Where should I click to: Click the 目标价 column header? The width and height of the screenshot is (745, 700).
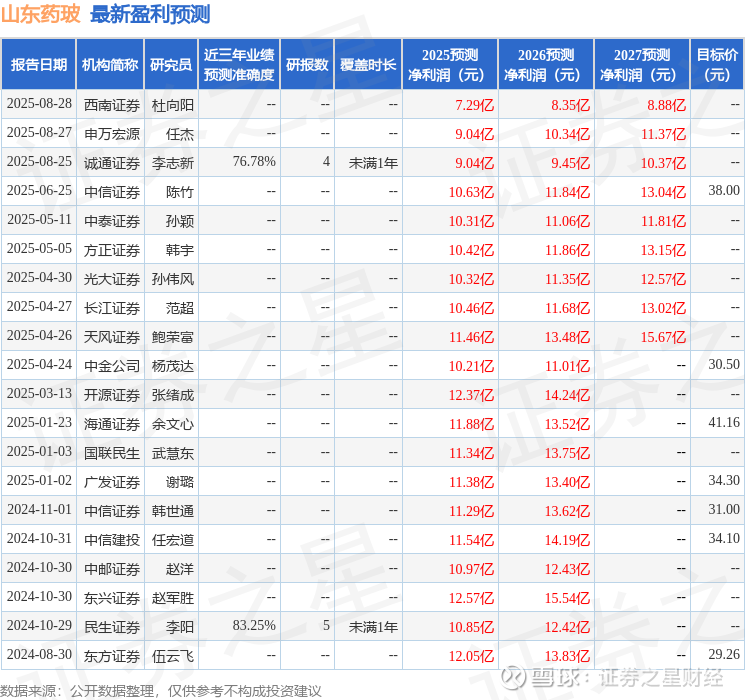[x=717, y=65]
